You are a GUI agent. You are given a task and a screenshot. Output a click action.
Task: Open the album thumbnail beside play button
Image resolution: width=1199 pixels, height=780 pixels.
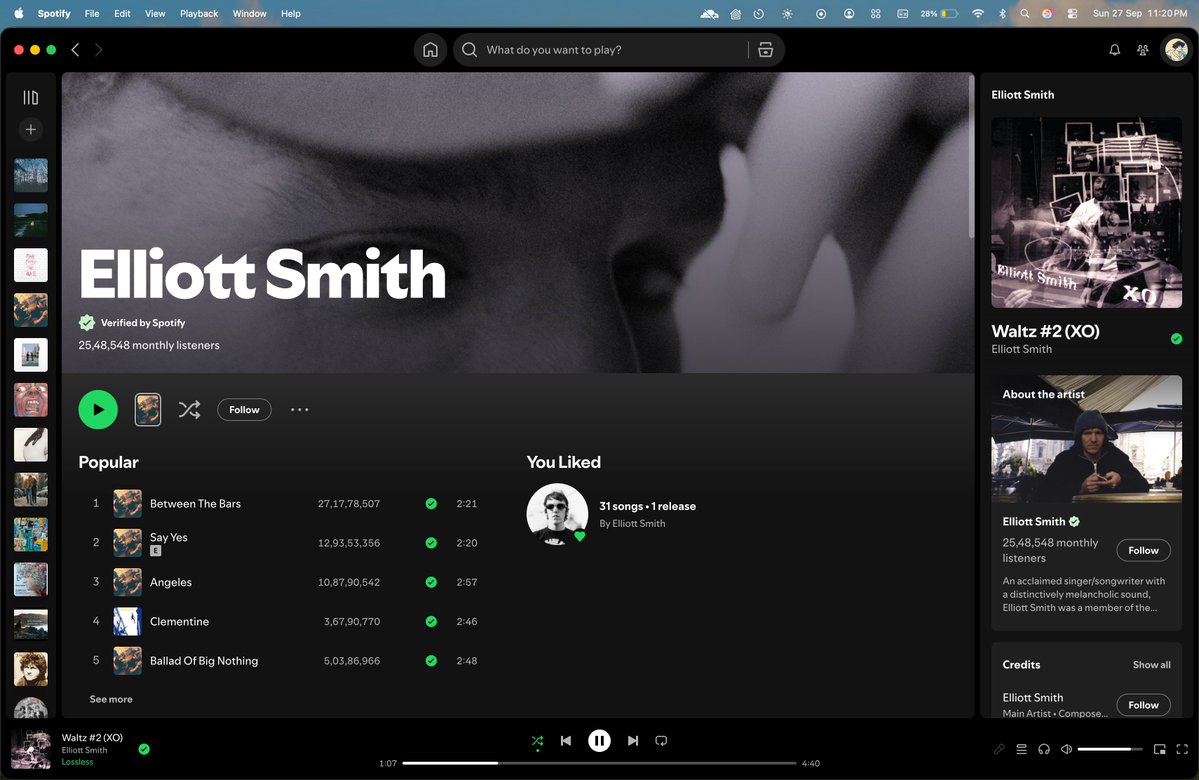click(x=148, y=409)
